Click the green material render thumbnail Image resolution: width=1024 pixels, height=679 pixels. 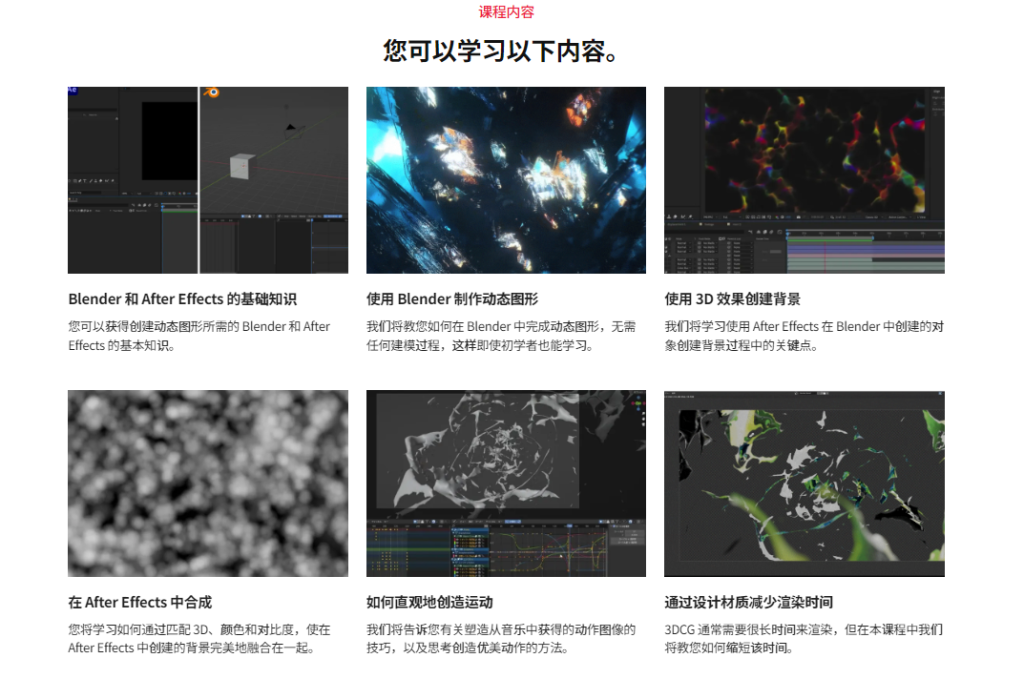pyautogui.click(x=805, y=483)
